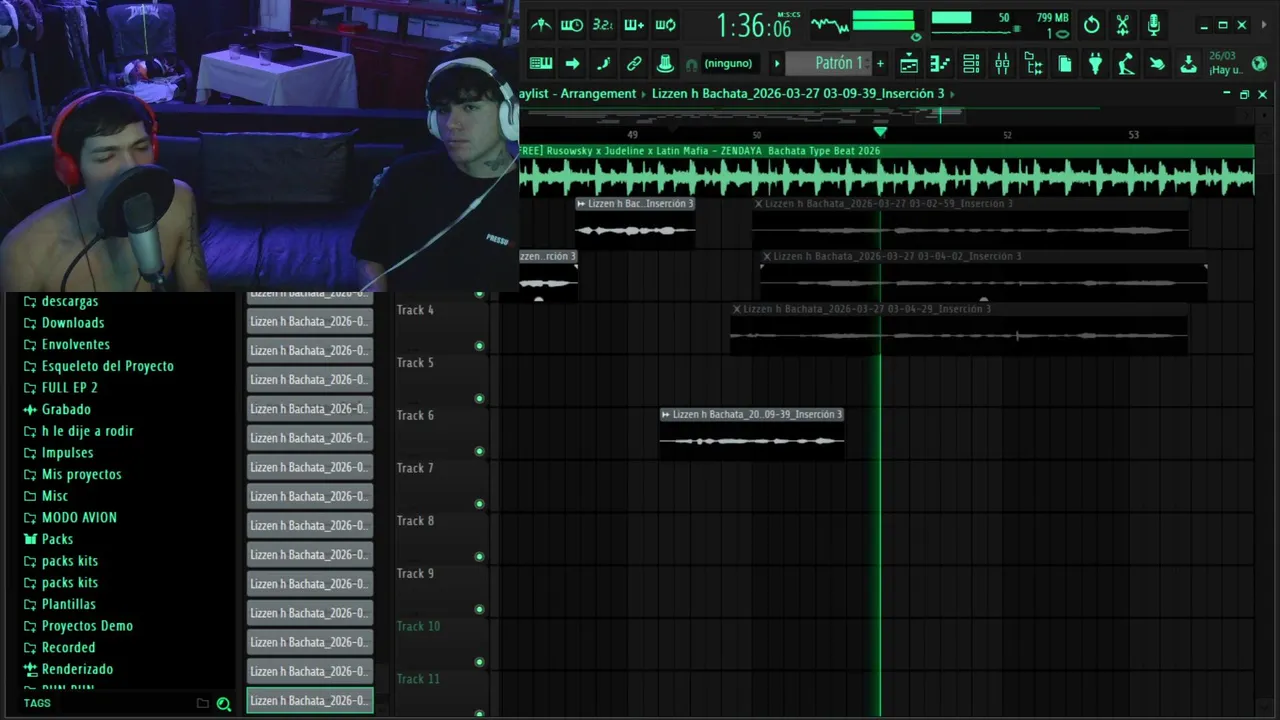Image resolution: width=1280 pixels, height=720 pixels.
Task: Open the 26/03 news panel
Action: [1225, 63]
